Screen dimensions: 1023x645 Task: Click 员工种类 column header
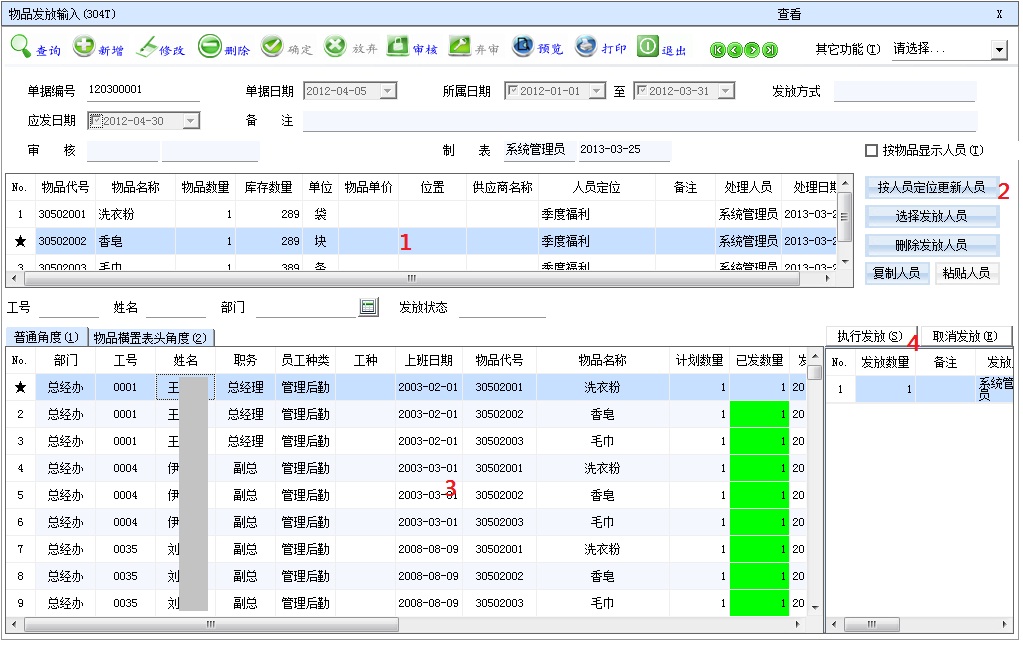pyautogui.click(x=305, y=361)
